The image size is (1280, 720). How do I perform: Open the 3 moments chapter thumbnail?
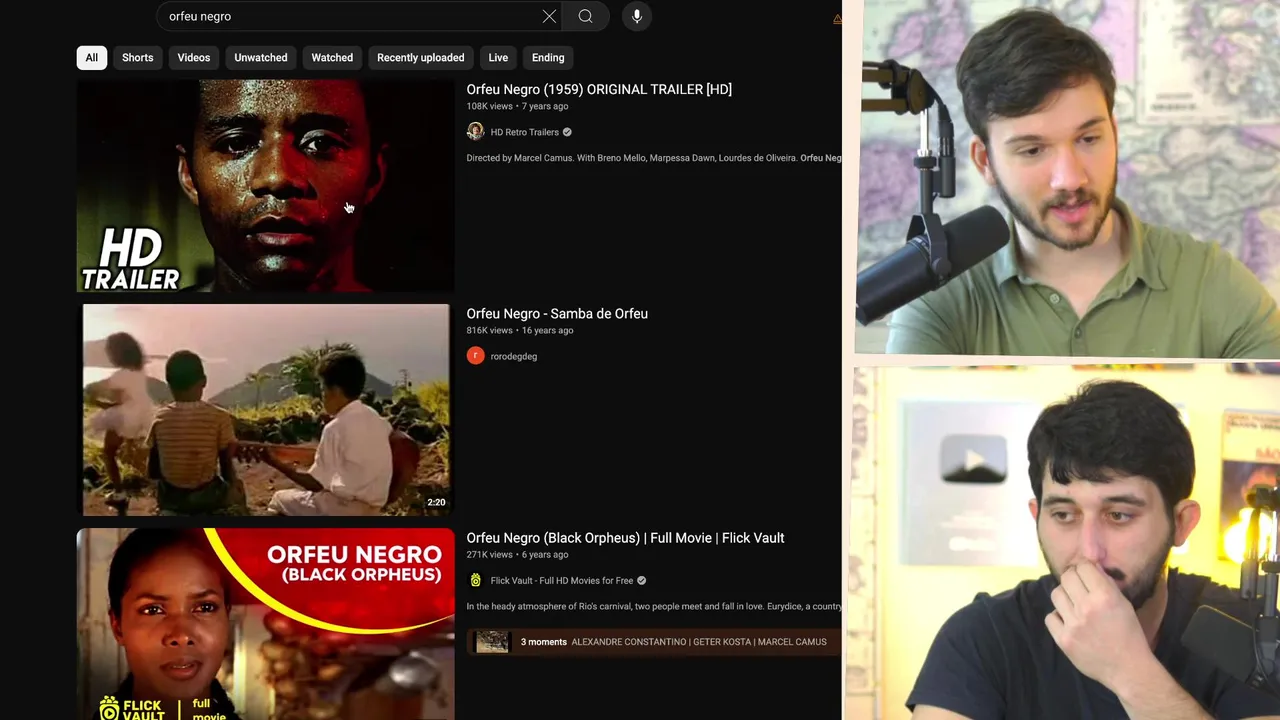(x=492, y=642)
